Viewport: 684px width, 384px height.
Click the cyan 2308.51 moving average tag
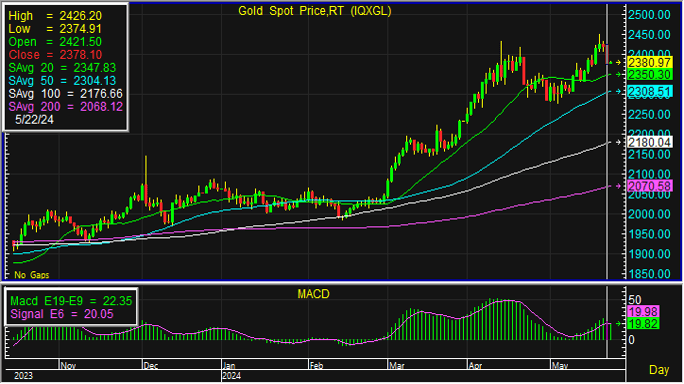(x=649, y=92)
